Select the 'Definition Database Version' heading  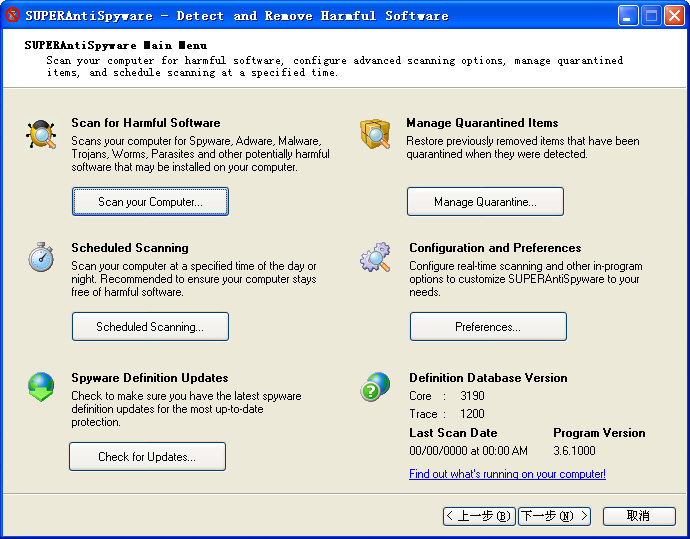tap(488, 378)
